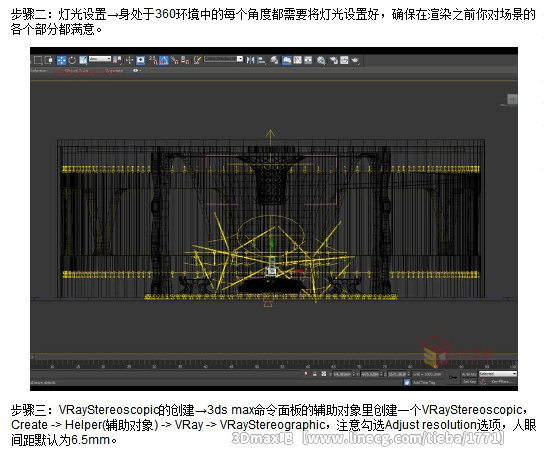Click the animation track bar ruler
544x457 pixels.
pyautogui.click(x=274, y=364)
